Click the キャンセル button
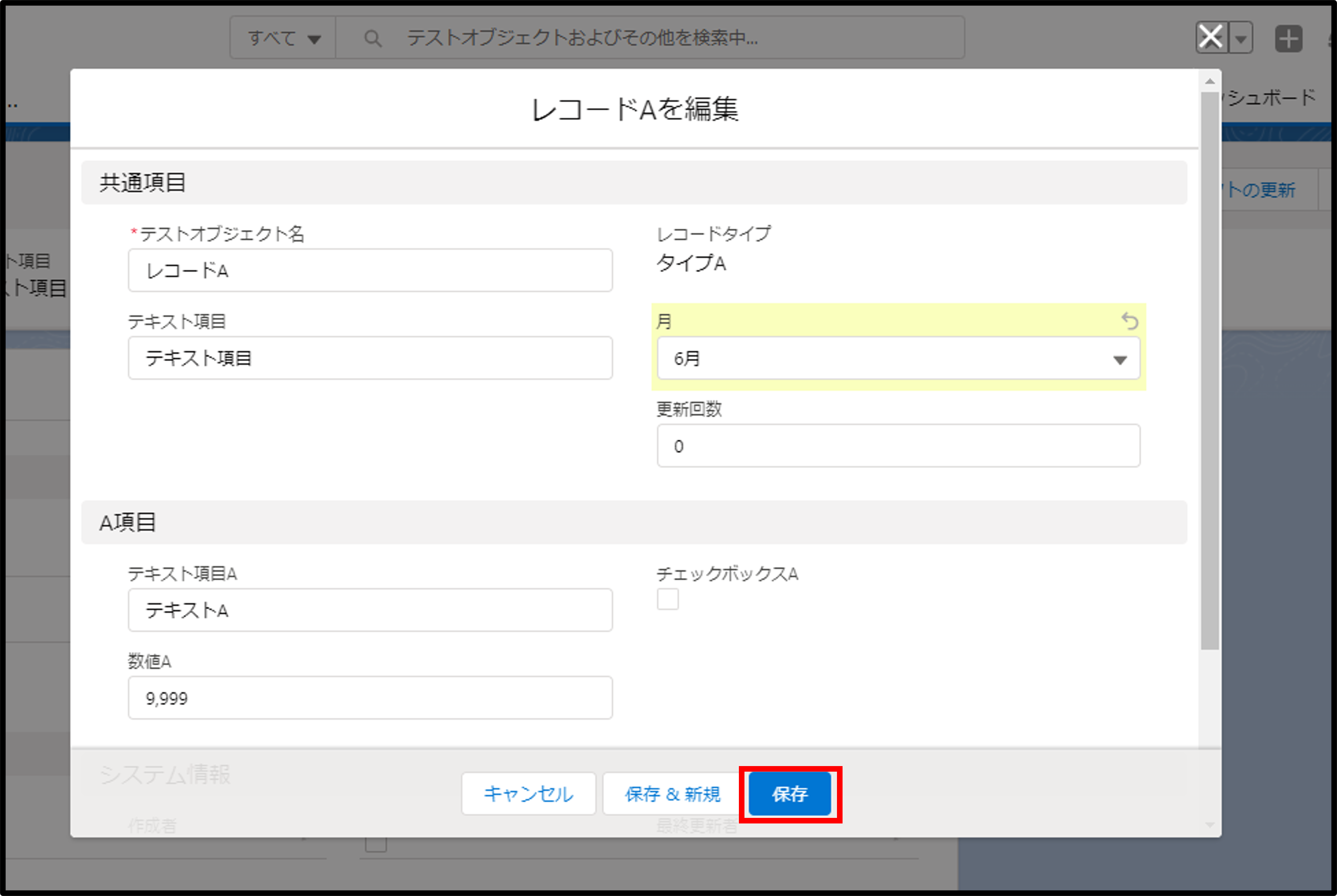 point(528,794)
